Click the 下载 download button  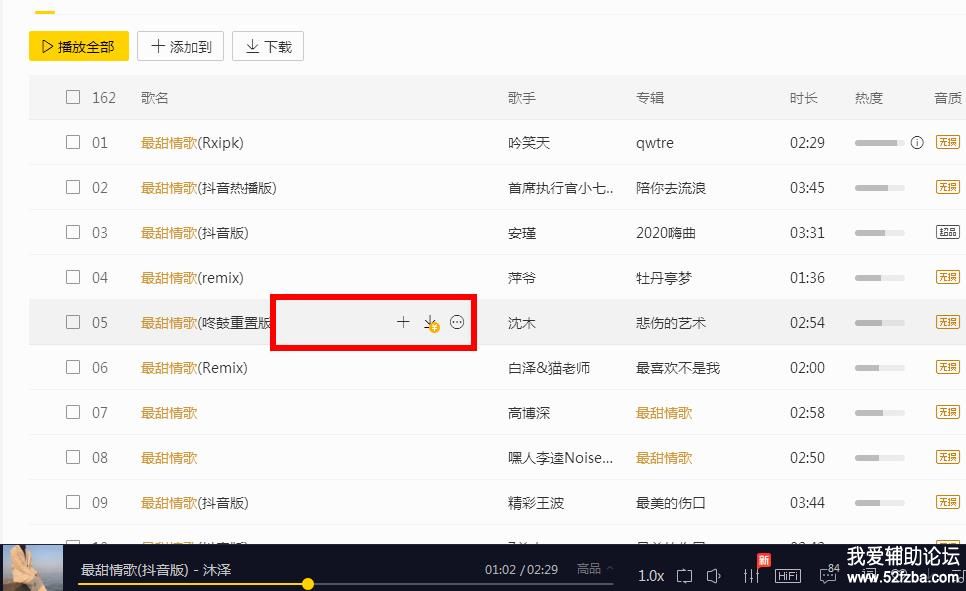[268, 46]
